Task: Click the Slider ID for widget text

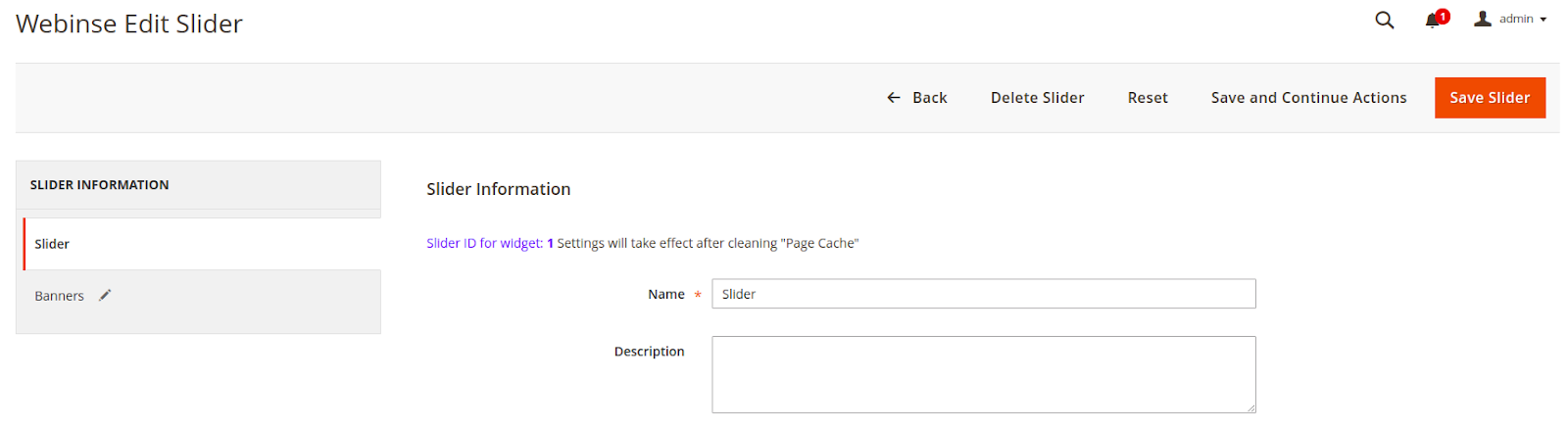Action: 484,243
